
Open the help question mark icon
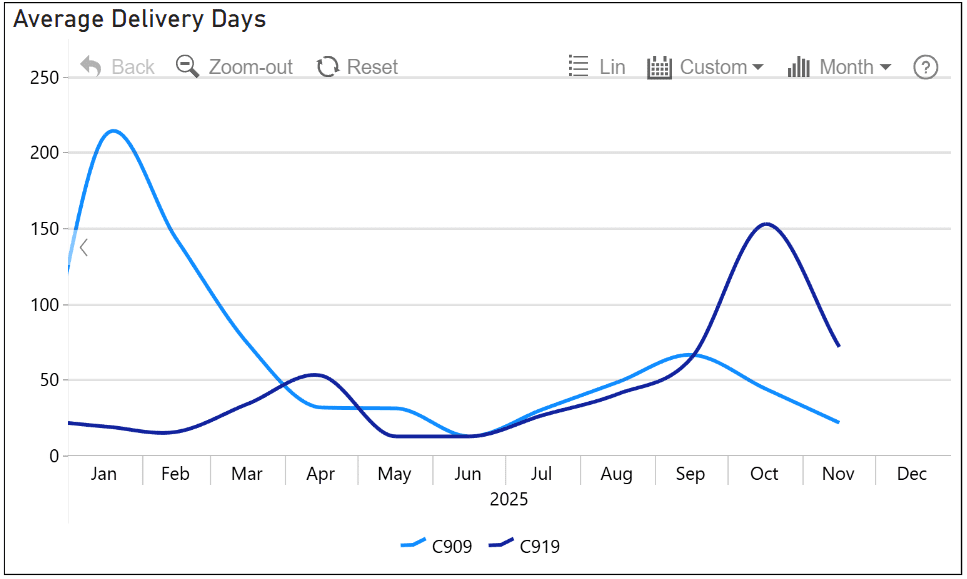pyautogui.click(x=926, y=67)
